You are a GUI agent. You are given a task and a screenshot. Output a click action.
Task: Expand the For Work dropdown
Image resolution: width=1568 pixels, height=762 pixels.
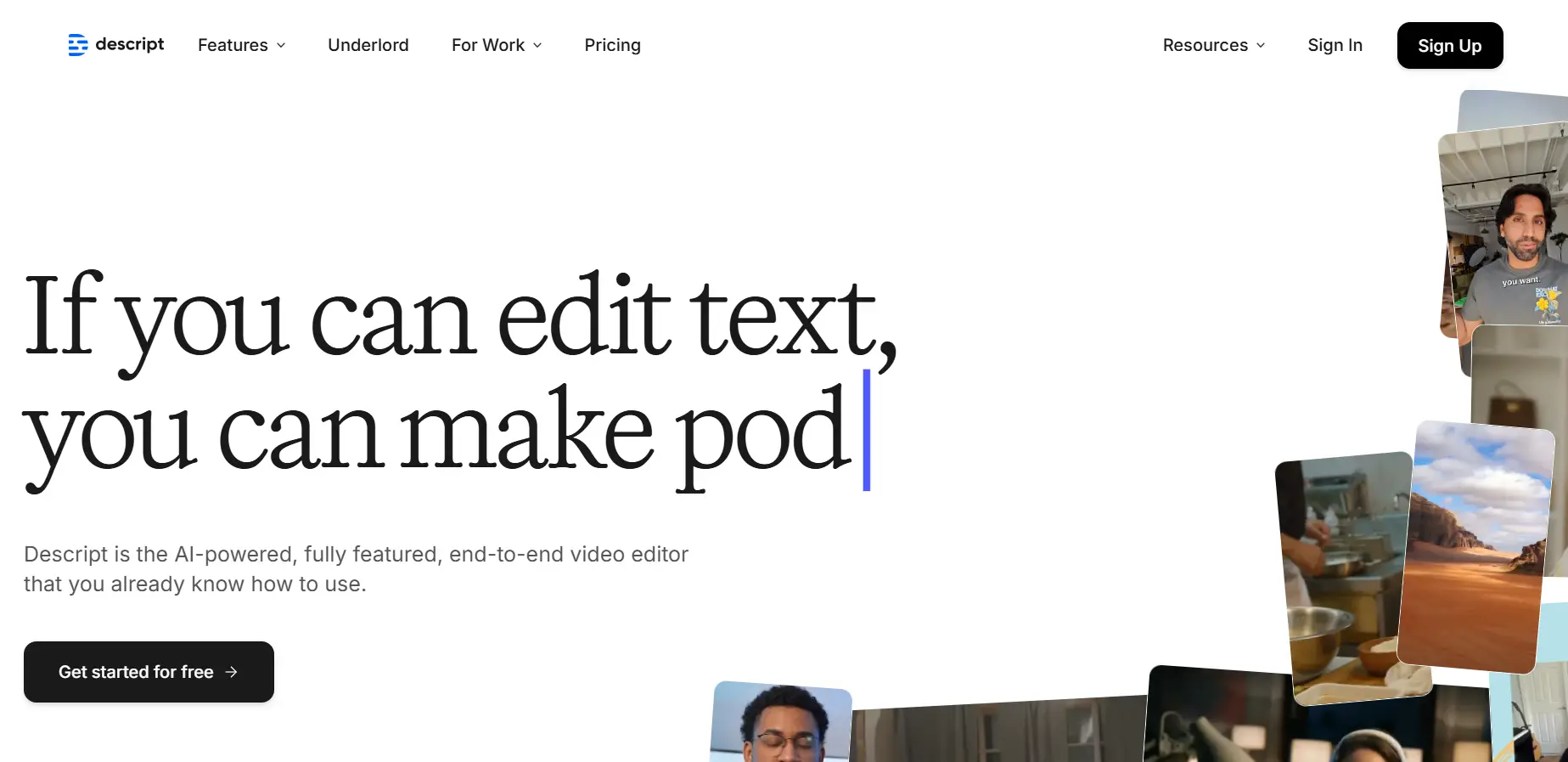(x=497, y=45)
